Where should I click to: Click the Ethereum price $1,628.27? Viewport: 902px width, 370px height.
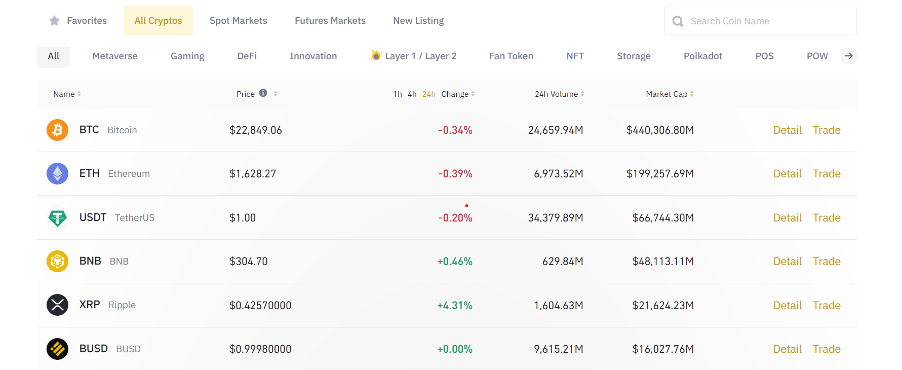(x=253, y=173)
